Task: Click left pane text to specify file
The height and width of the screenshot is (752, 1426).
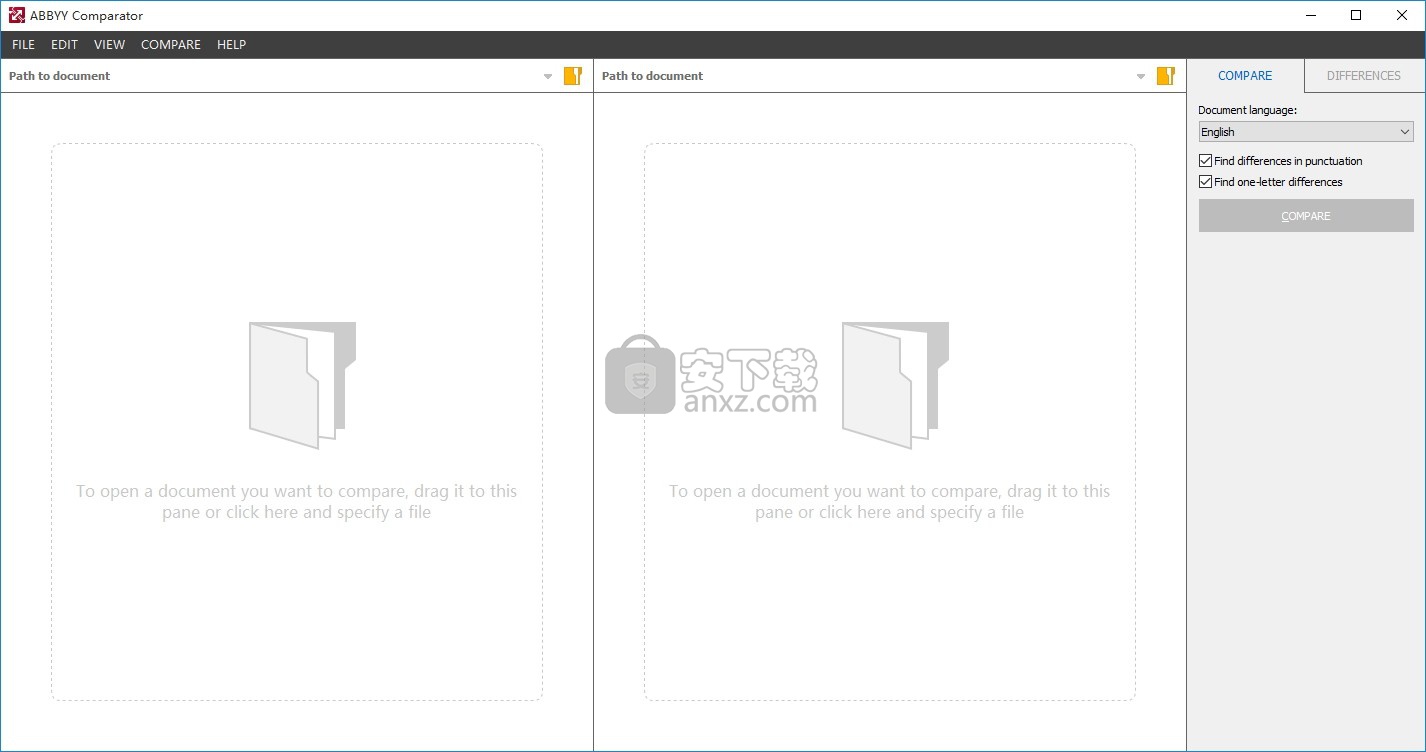Action: tap(297, 502)
